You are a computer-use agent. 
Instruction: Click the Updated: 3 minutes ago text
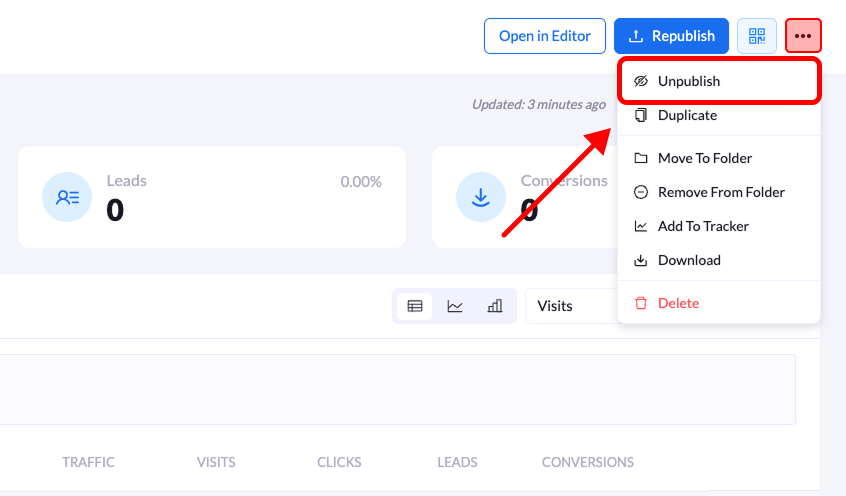click(x=538, y=104)
